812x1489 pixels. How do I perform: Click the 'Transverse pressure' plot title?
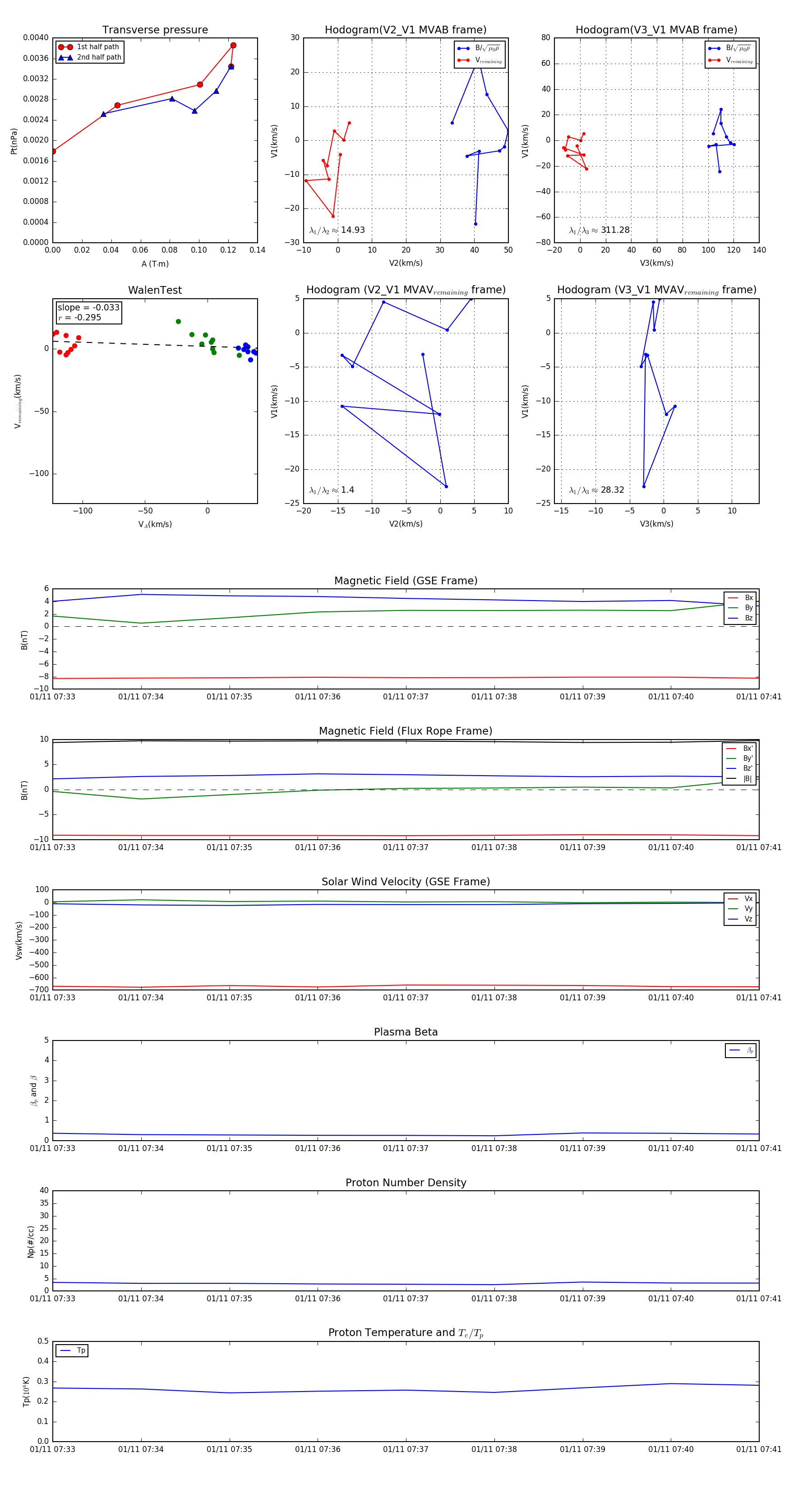(x=155, y=30)
